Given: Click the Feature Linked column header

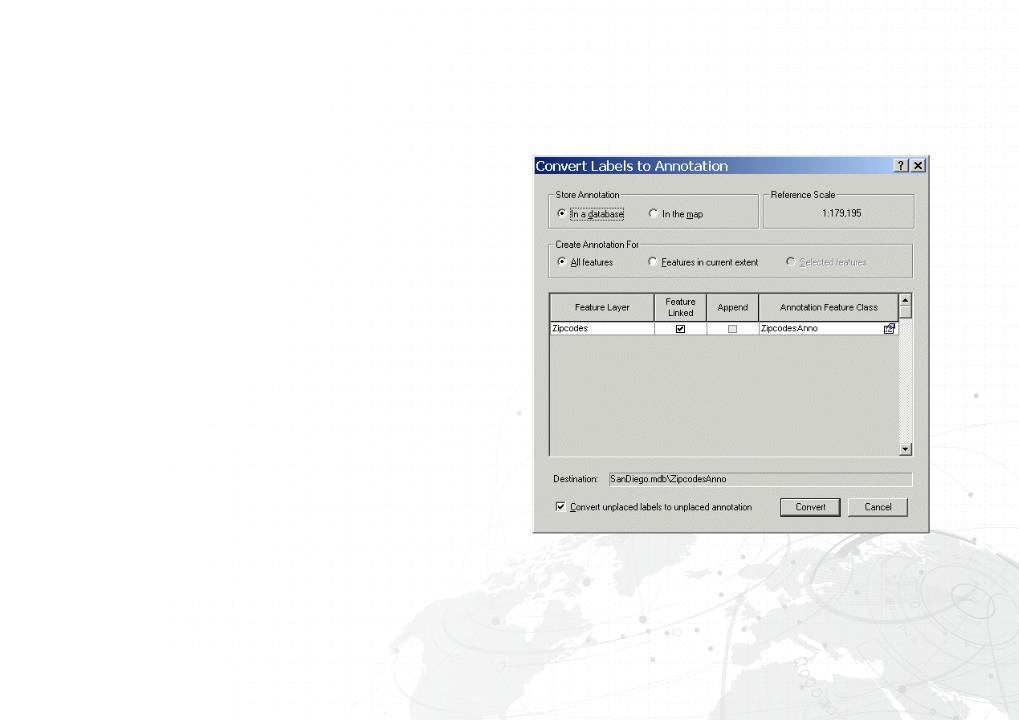Looking at the screenshot, I should 680,307.
